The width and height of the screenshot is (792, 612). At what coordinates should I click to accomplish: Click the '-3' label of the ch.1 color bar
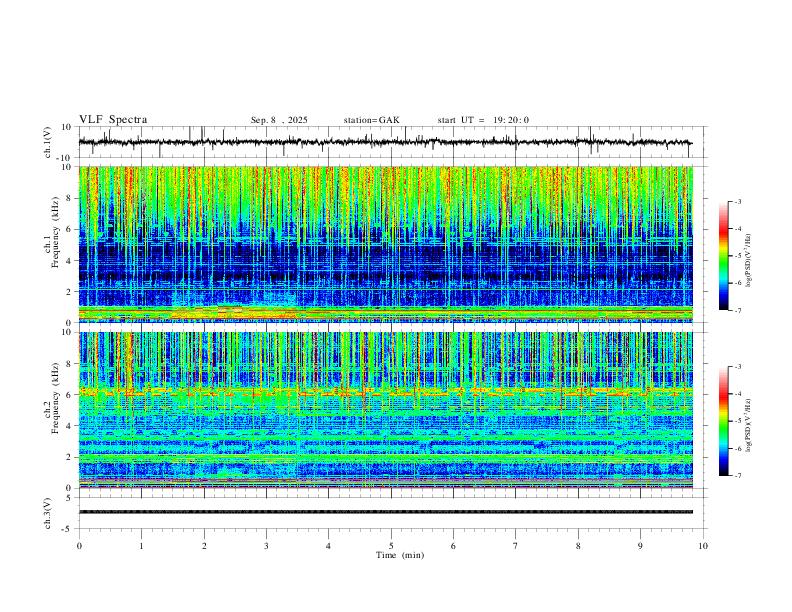[x=737, y=201]
